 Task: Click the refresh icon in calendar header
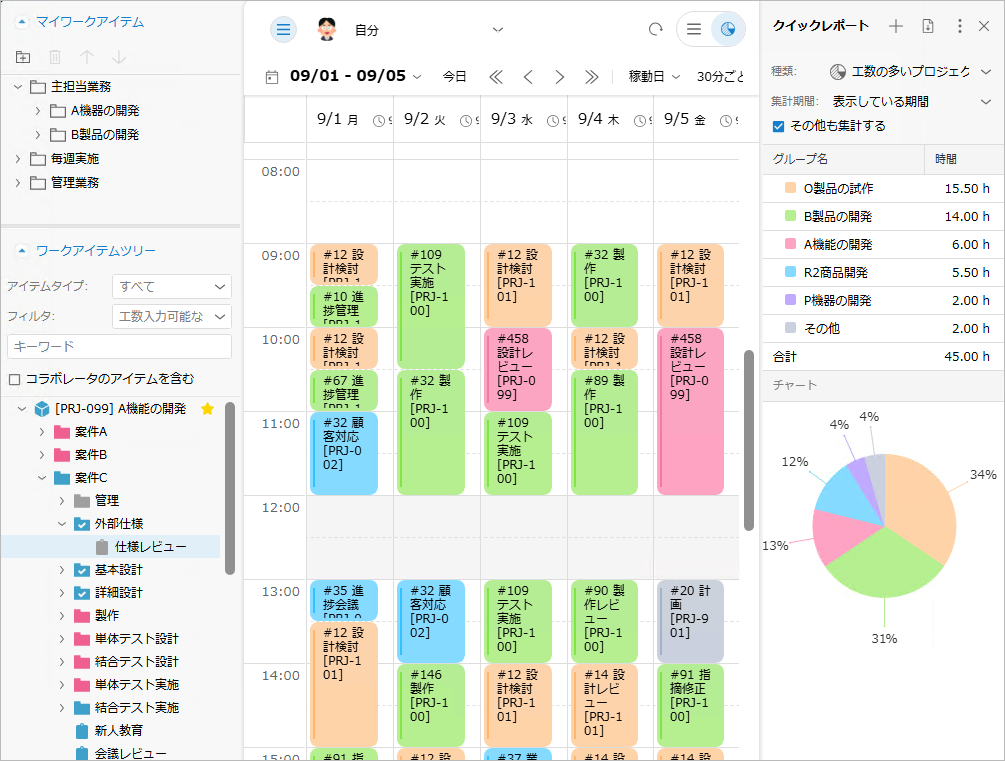point(656,30)
